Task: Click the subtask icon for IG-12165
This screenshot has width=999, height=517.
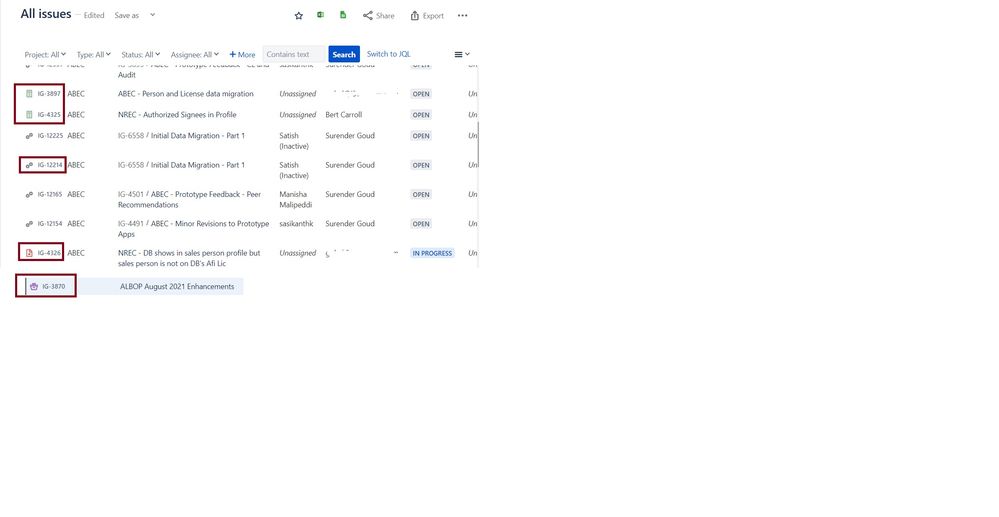Action: click(x=29, y=194)
